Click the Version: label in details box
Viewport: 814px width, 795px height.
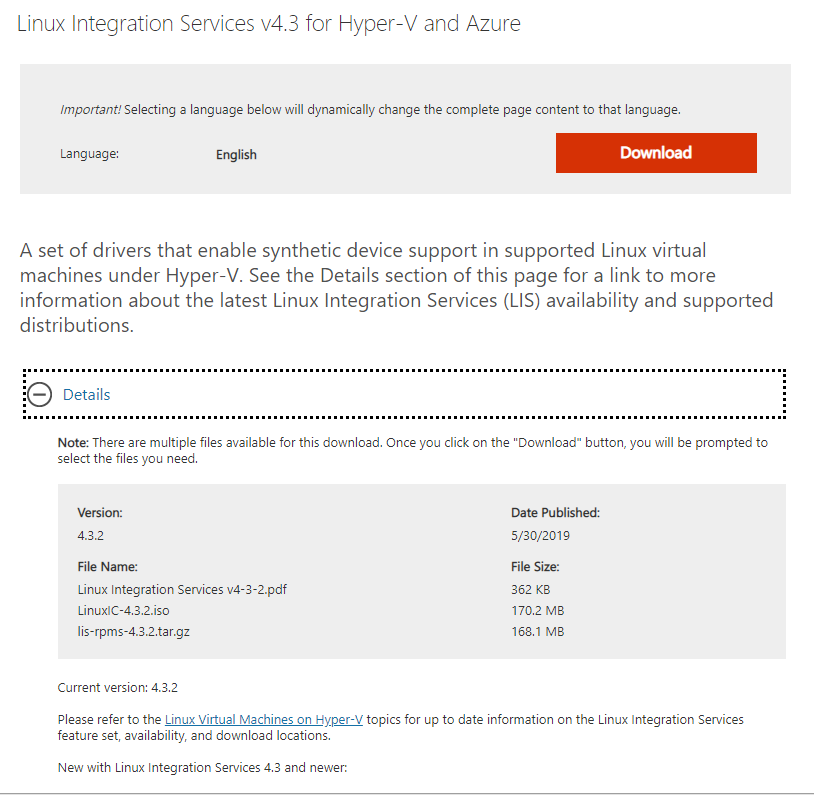tap(100, 513)
